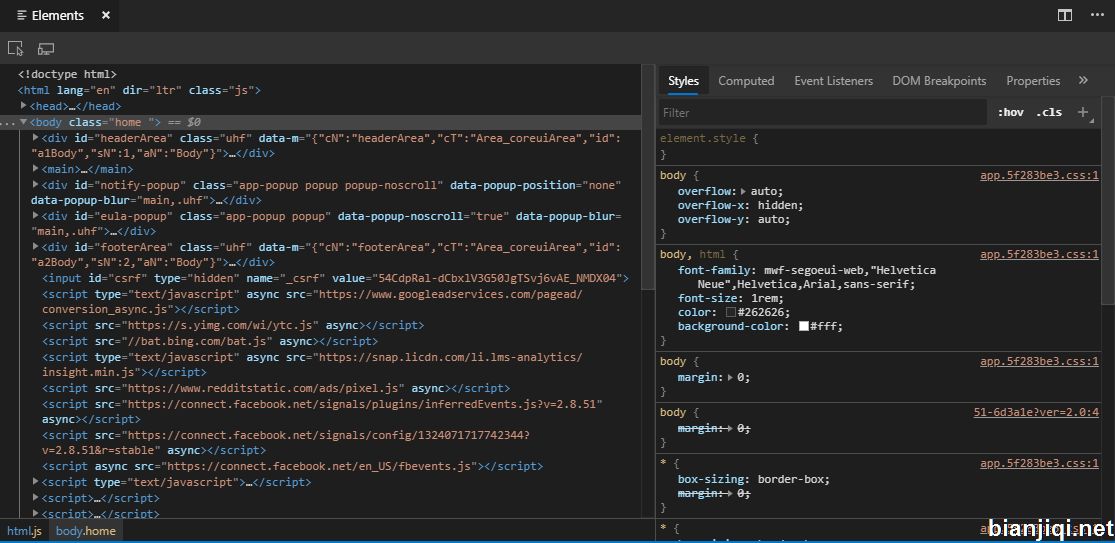Open app.5f283be3.css:1 link beside body overflow rule

click(1039, 176)
